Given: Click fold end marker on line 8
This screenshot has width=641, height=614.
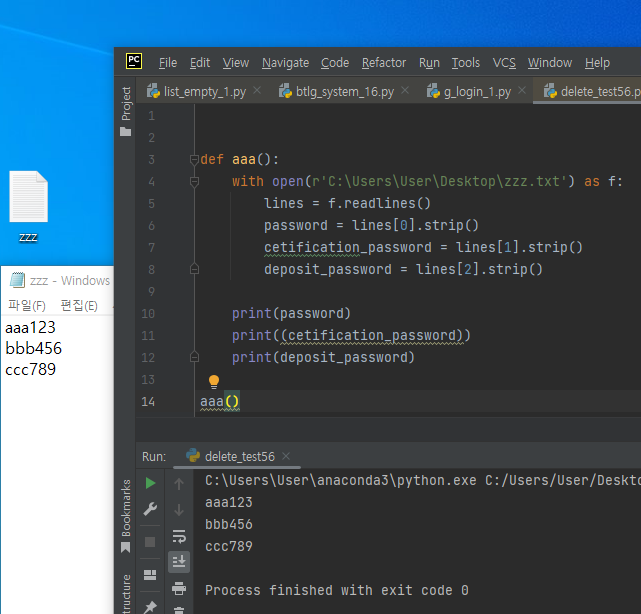Looking at the screenshot, I should coord(194,269).
